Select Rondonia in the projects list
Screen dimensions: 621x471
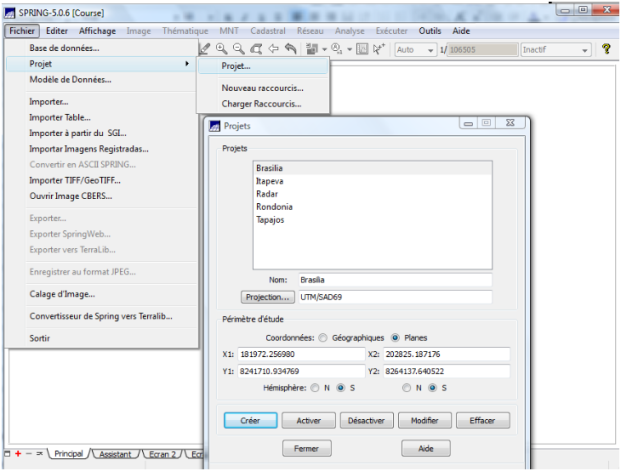pyautogui.click(x=275, y=206)
